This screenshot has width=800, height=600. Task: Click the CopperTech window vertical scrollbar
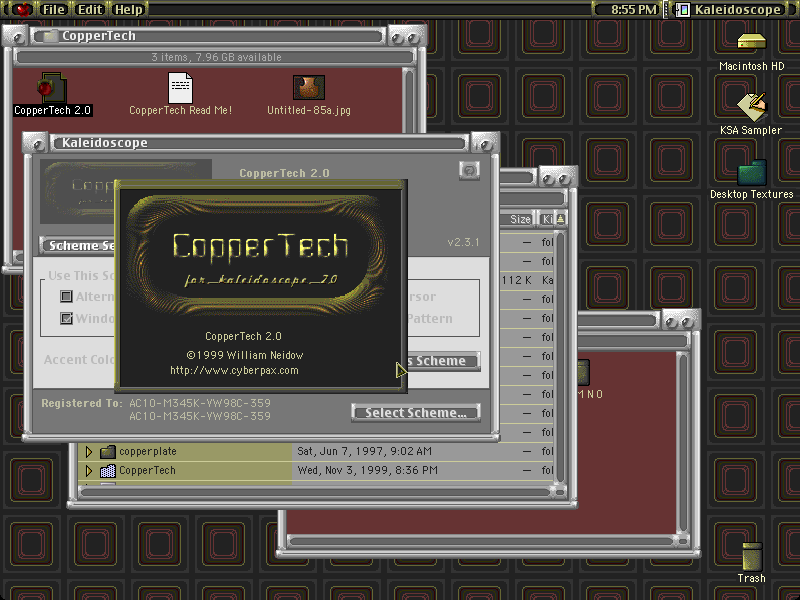(409, 101)
